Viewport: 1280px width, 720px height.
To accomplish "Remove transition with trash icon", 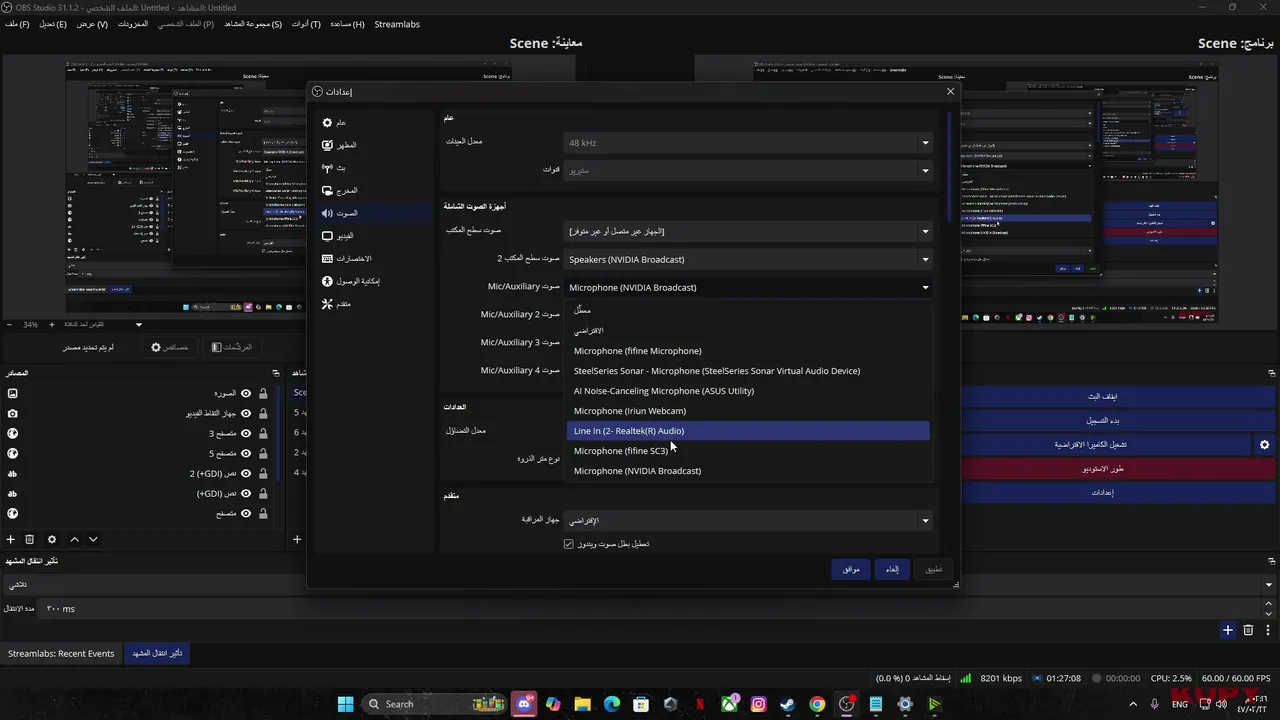I will tap(1248, 630).
